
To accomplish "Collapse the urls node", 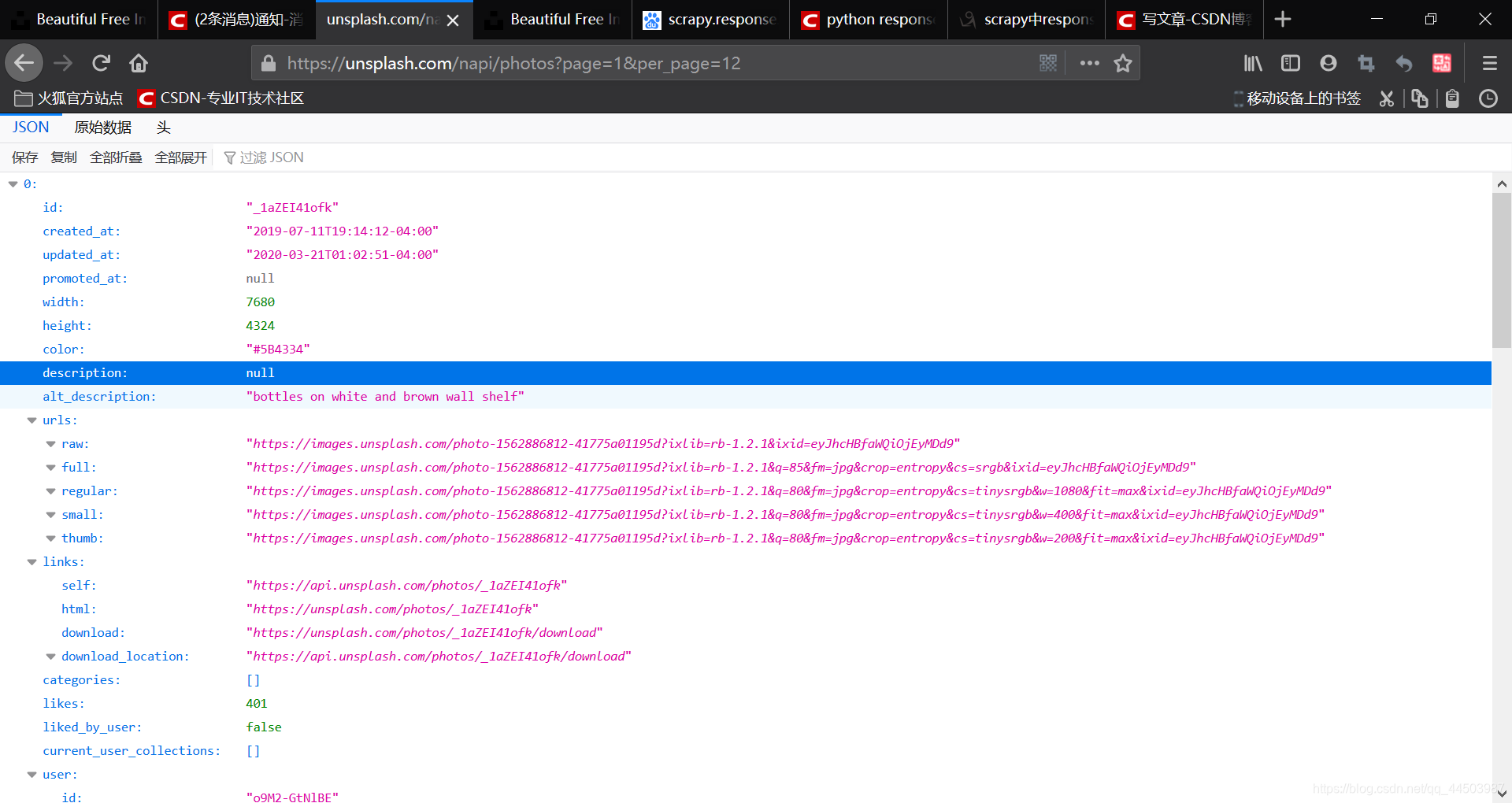I will (32, 420).
